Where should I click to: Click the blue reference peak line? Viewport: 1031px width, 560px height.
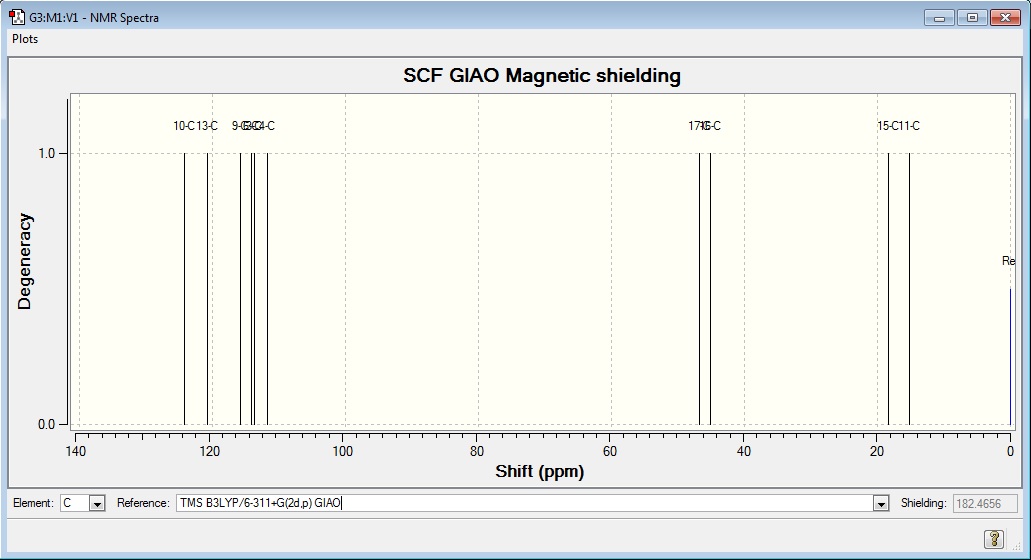pos(1010,356)
